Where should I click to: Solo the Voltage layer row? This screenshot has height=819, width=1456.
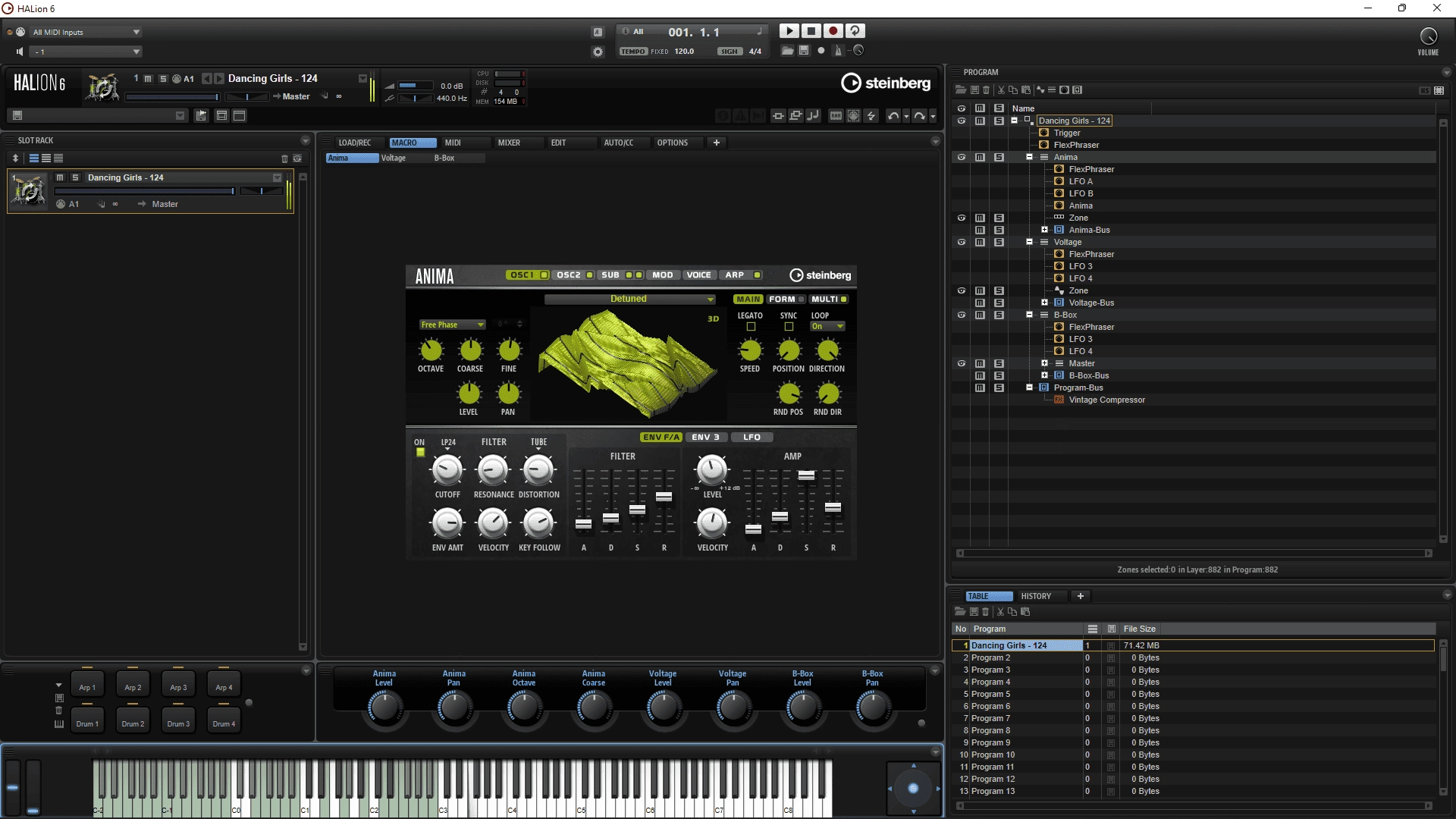(999, 242)
